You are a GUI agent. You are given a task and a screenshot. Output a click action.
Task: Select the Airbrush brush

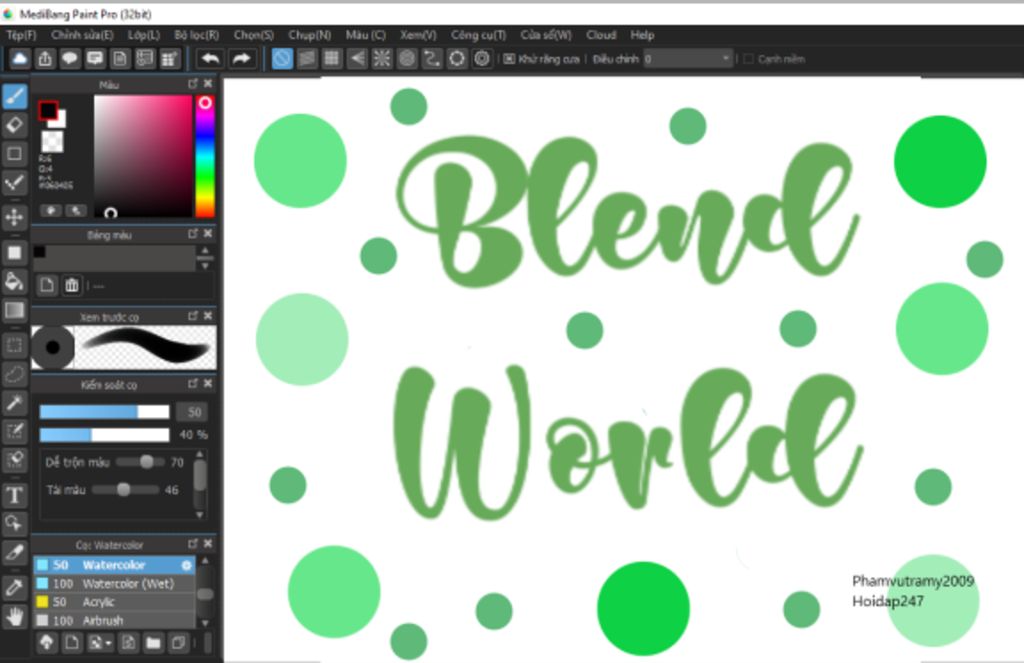pyautogui.click(x=114, y=620)
